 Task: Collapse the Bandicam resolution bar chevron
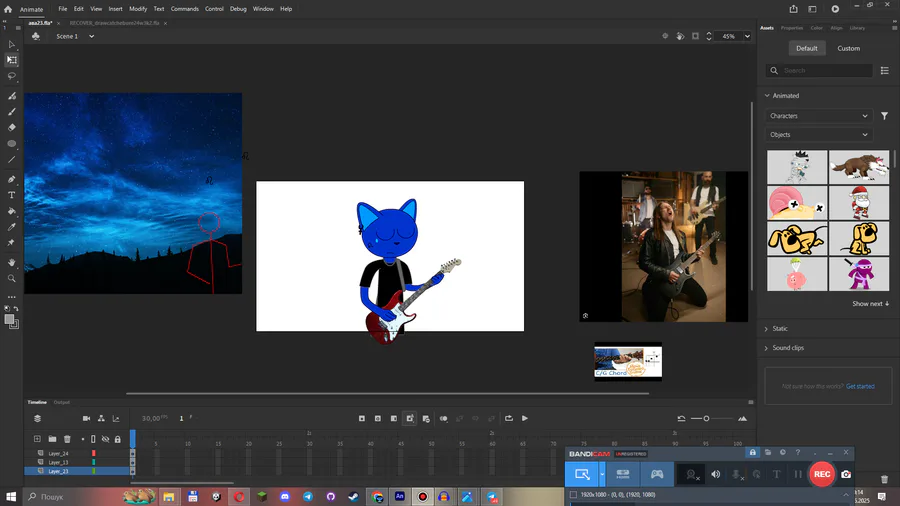pyautogui.click(x=845, y=495)
